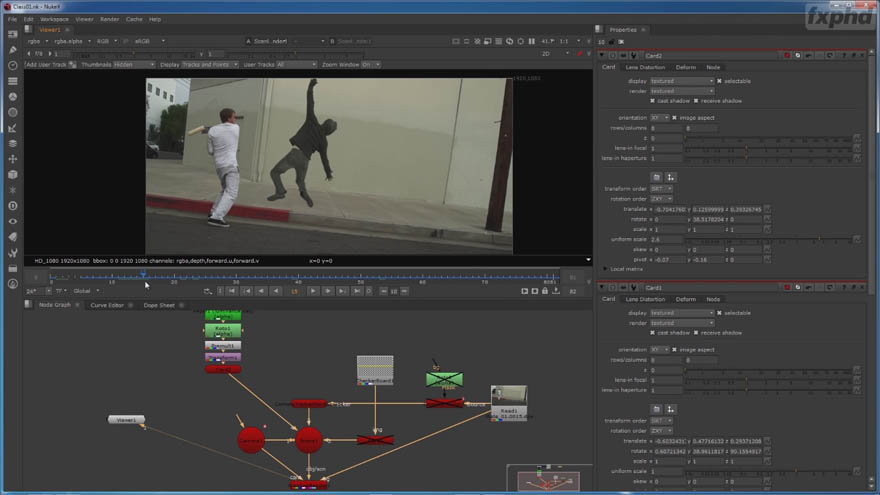Open the 2D viewer mode dropdown
880x495 pixels.
555,54
